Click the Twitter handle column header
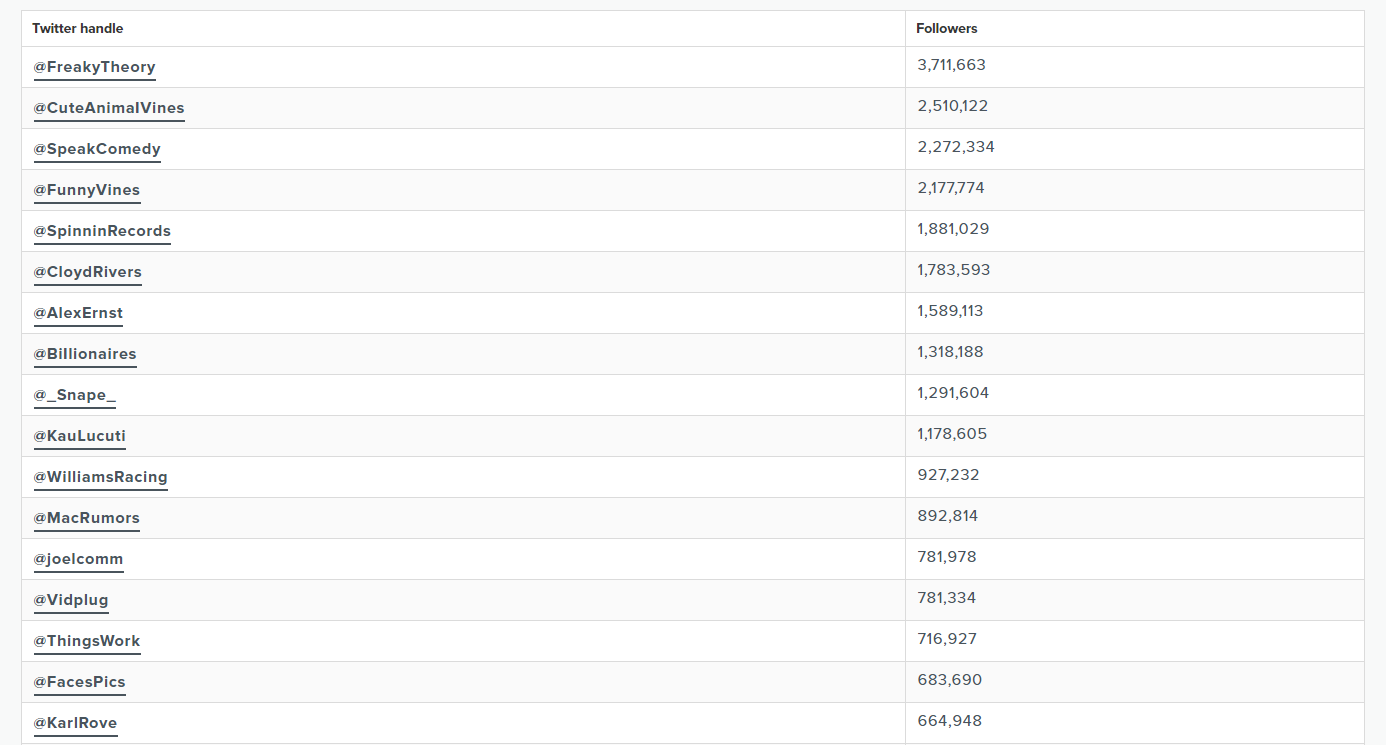The image size is (1386, 745). pyautogui.click(x=78, y=29)
